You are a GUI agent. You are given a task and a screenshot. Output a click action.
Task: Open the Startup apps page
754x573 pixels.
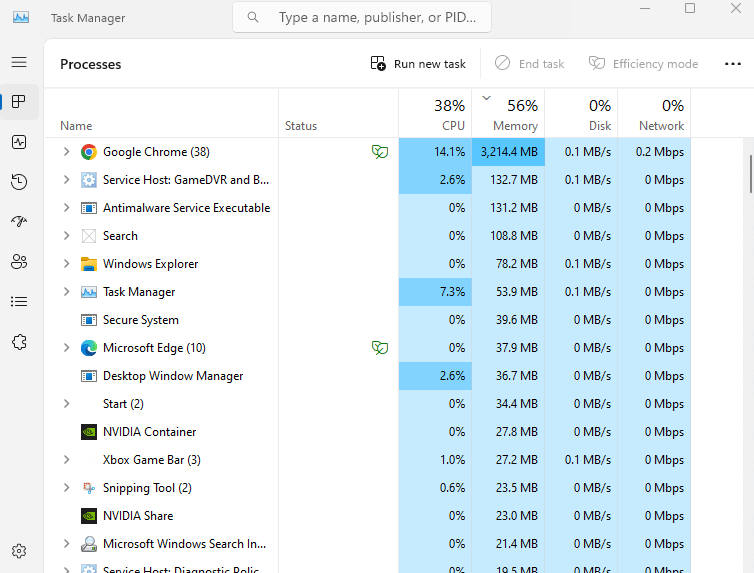click(x=19, y=222)
